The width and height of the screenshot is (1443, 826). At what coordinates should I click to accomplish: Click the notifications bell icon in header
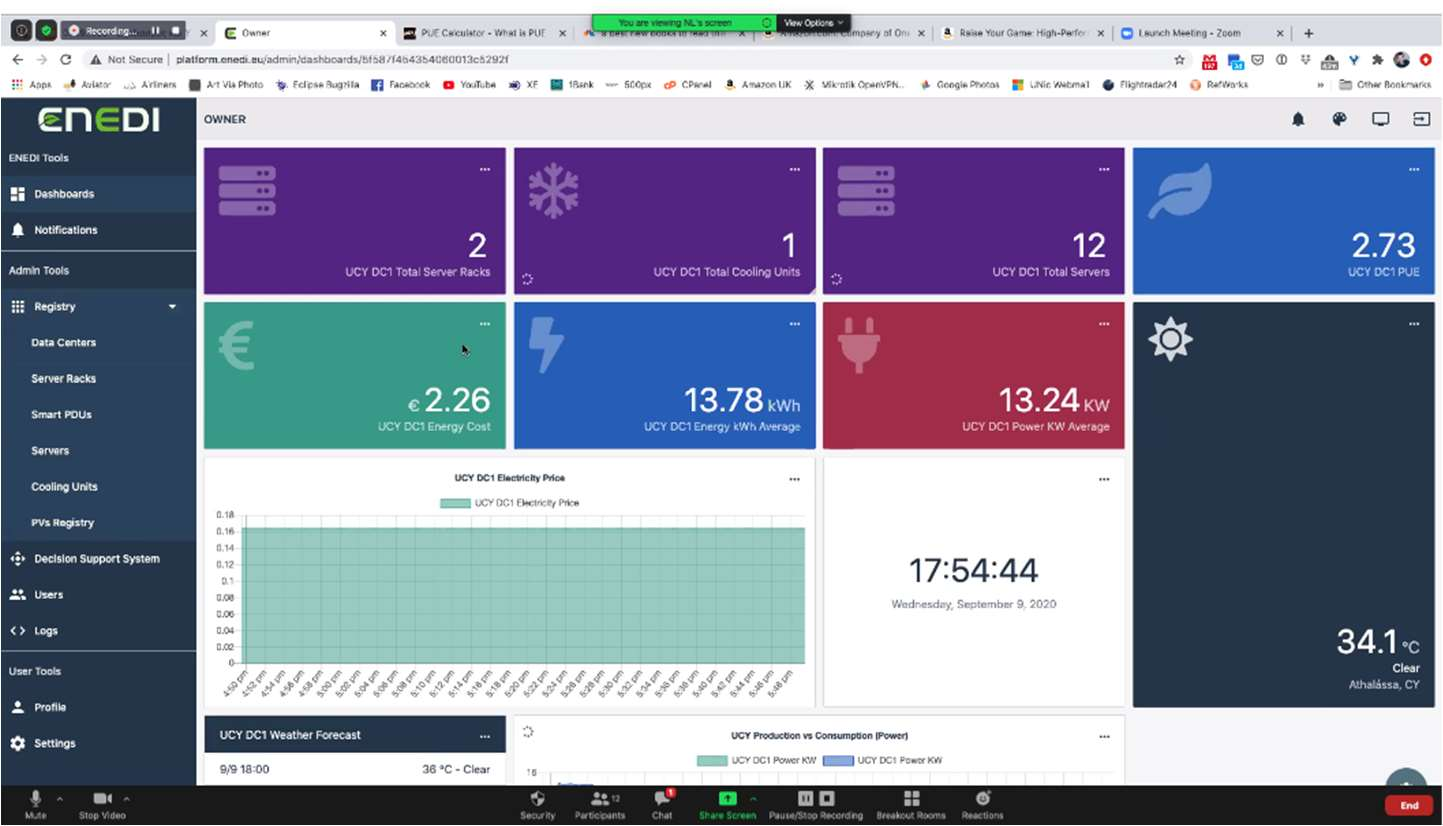(1298, 119)
